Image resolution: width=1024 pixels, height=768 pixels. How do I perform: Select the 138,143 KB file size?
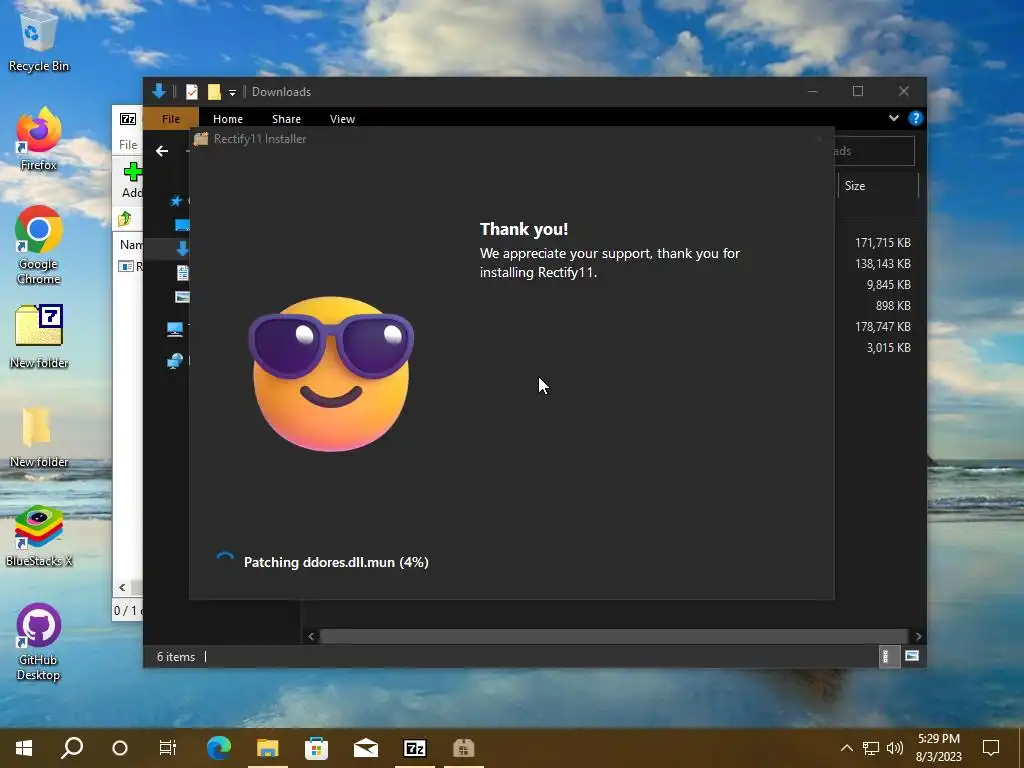click(x=882, y=263)
